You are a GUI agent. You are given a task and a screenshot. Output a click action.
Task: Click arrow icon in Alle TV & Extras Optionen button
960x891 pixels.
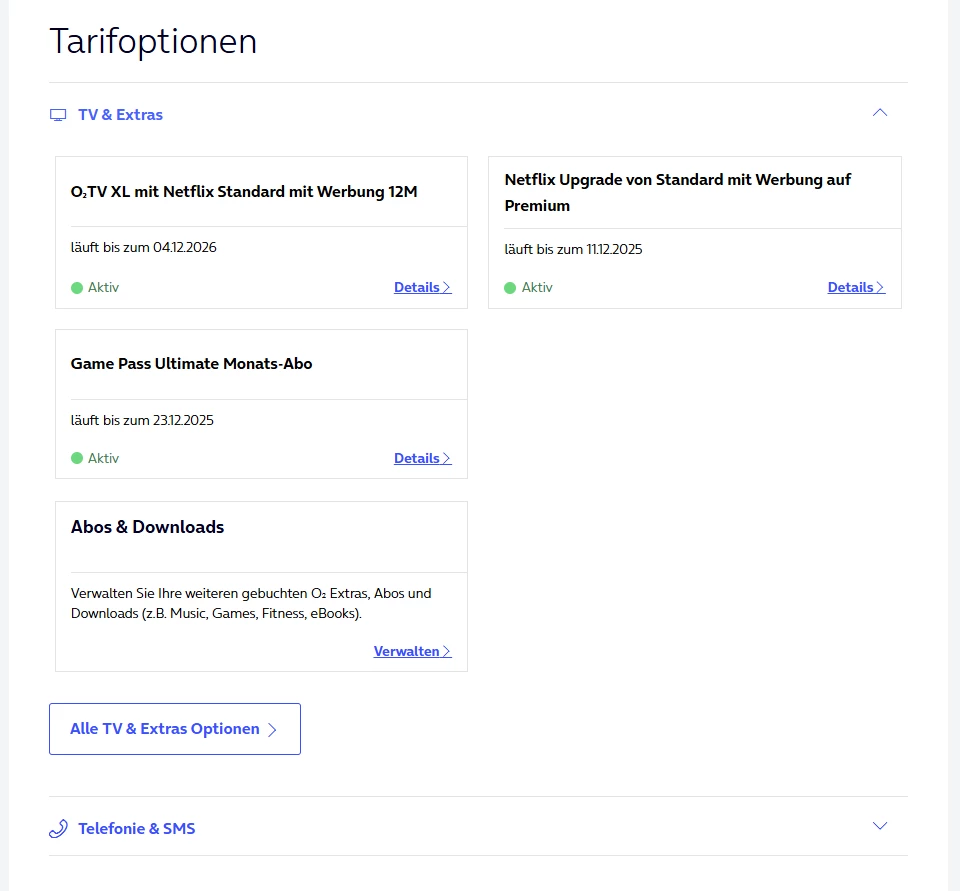click(x=272, y=730)
